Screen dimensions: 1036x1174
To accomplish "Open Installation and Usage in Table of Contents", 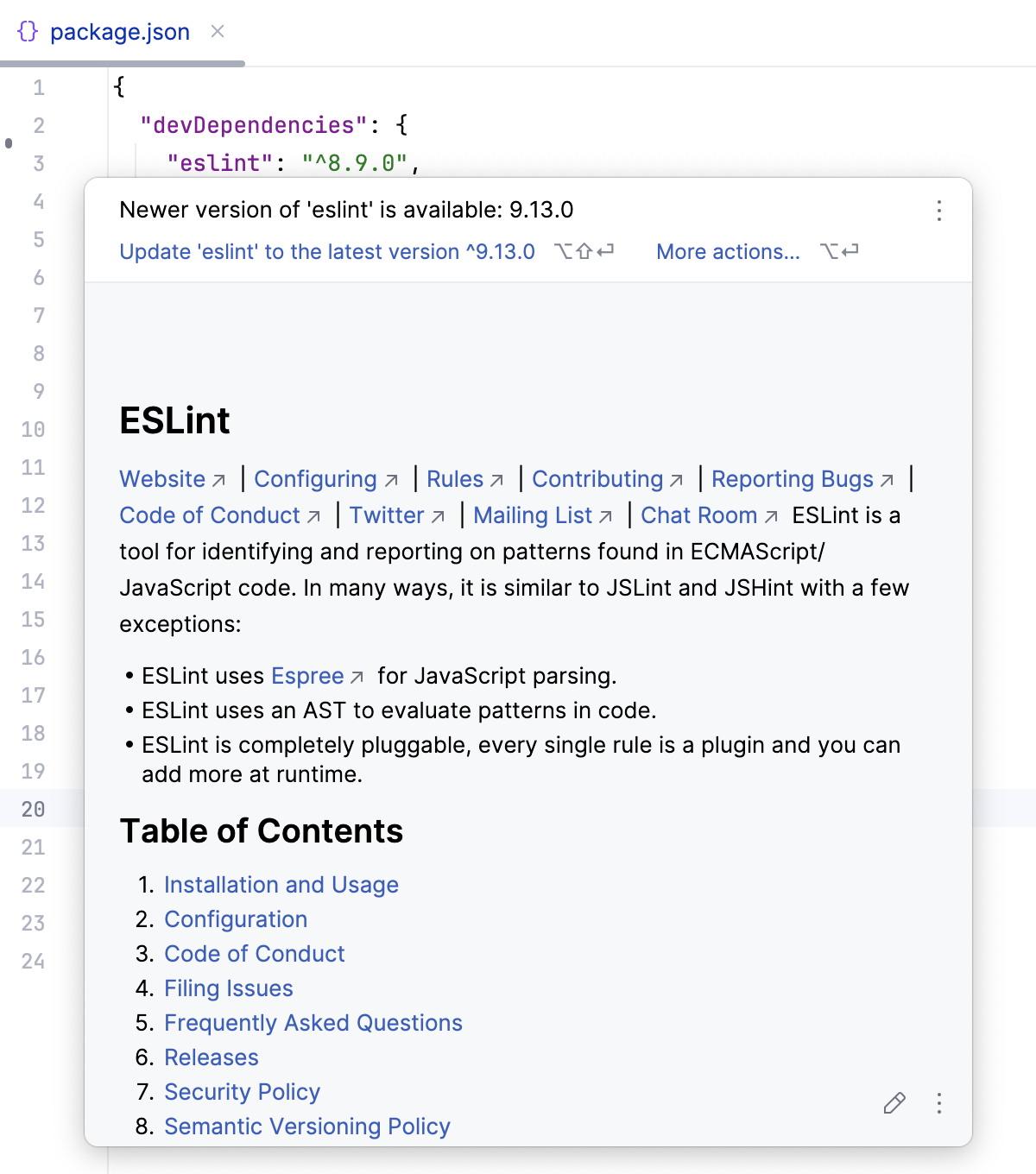I will (281, 885).
